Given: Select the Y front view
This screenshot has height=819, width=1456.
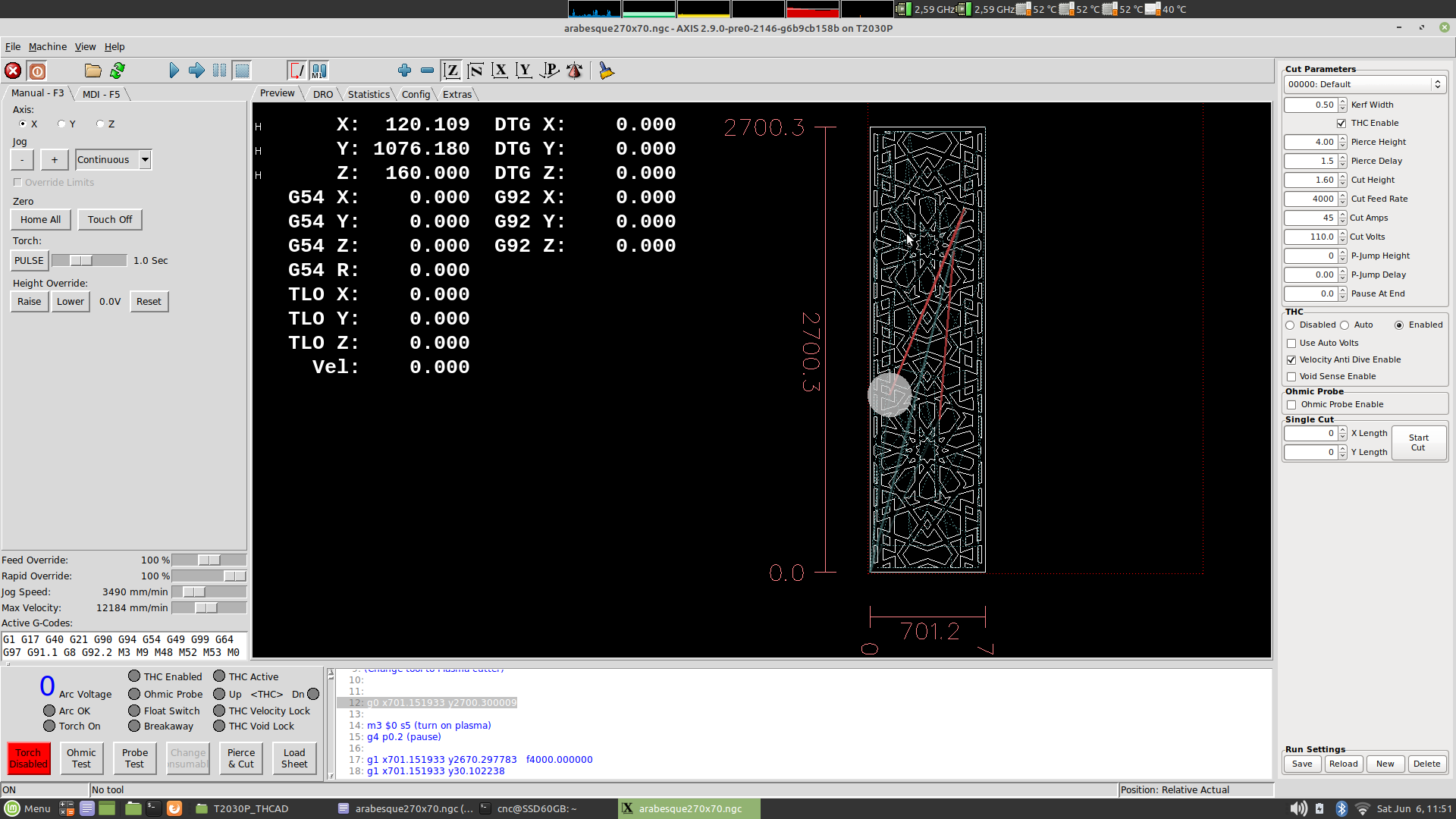Looking at the screenshot, I should pos(524,71).
